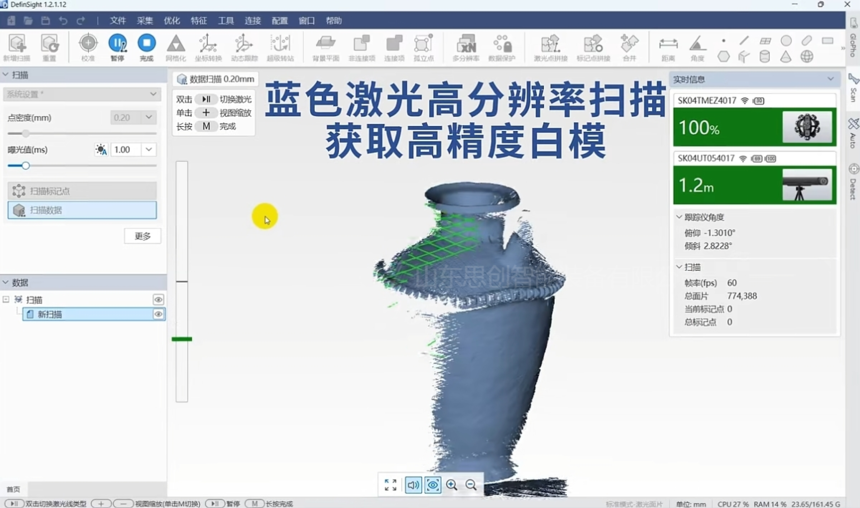
Task: Open the 系统设置 dropdown
Action: point(82,94)
